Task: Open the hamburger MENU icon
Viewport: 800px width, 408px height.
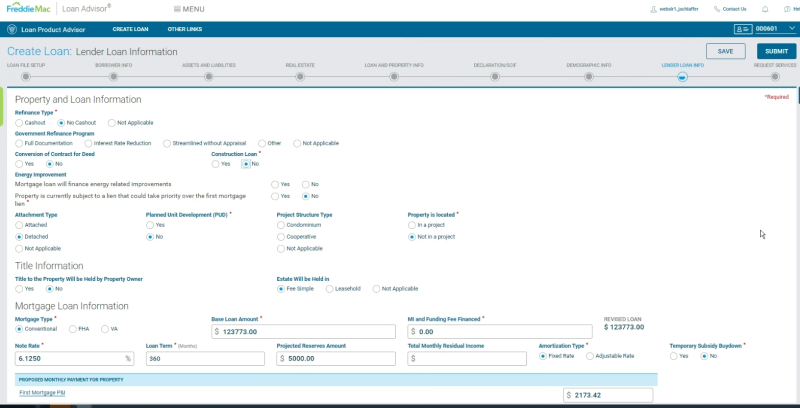Action: (x=174, y=9)
